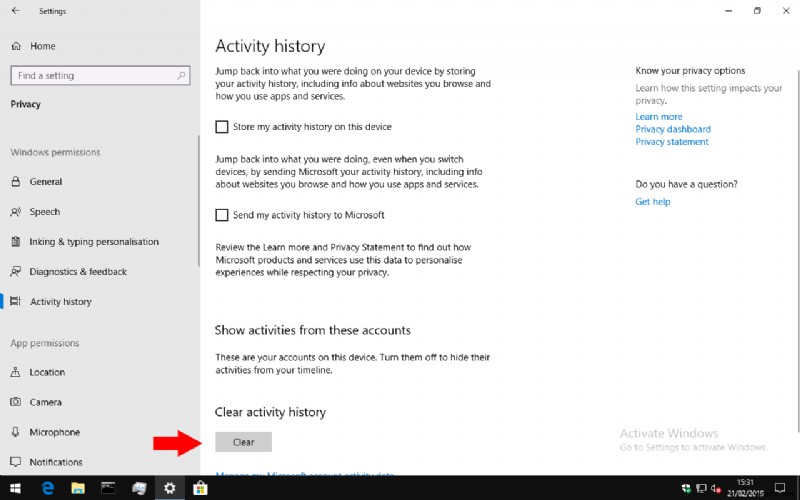Open the Command Prompt taskbar icon

[108, 488]
